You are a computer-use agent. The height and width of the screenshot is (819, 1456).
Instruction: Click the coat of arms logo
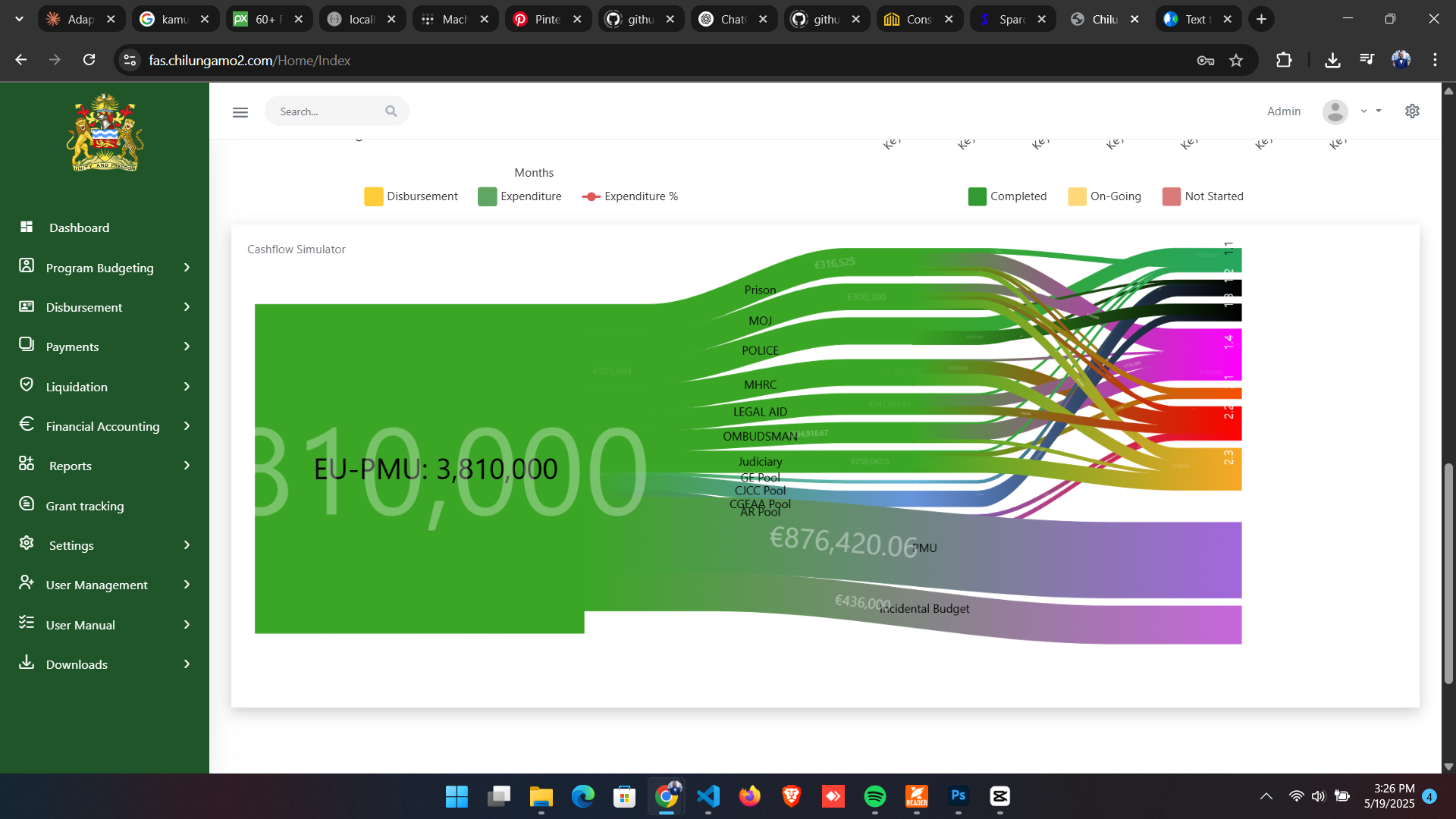[x=105, y=133]
